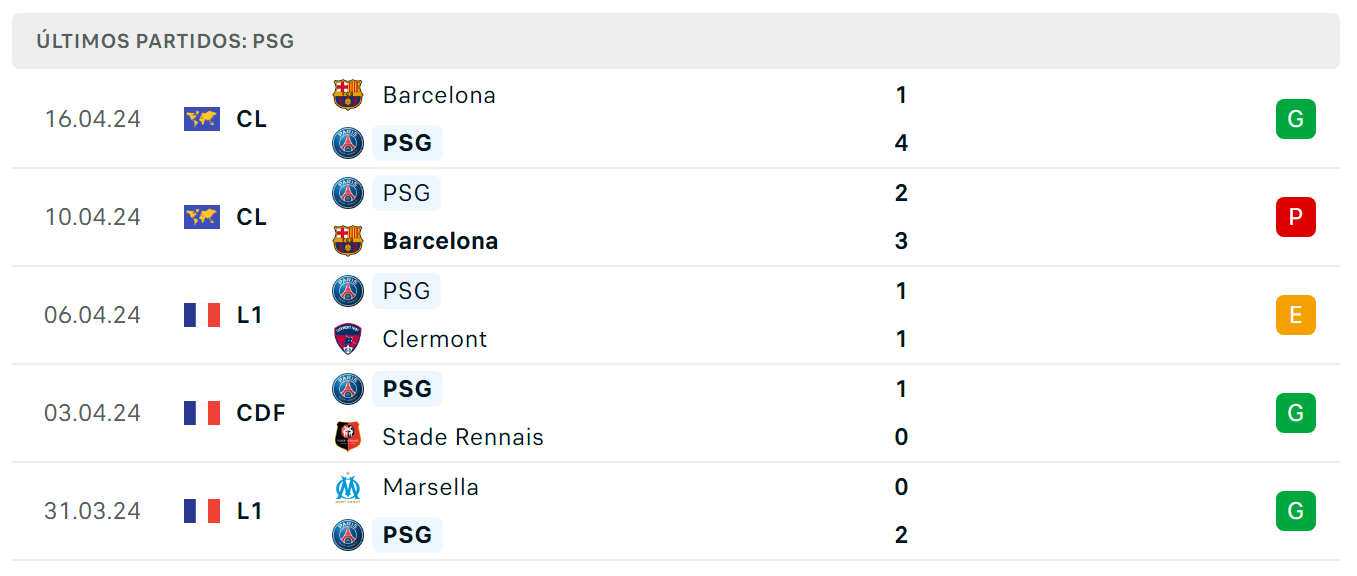The width and height of the screenshot is (1357, 576).
Task: Click Champions League icon for 16.04.24
Action: point(202,119)
